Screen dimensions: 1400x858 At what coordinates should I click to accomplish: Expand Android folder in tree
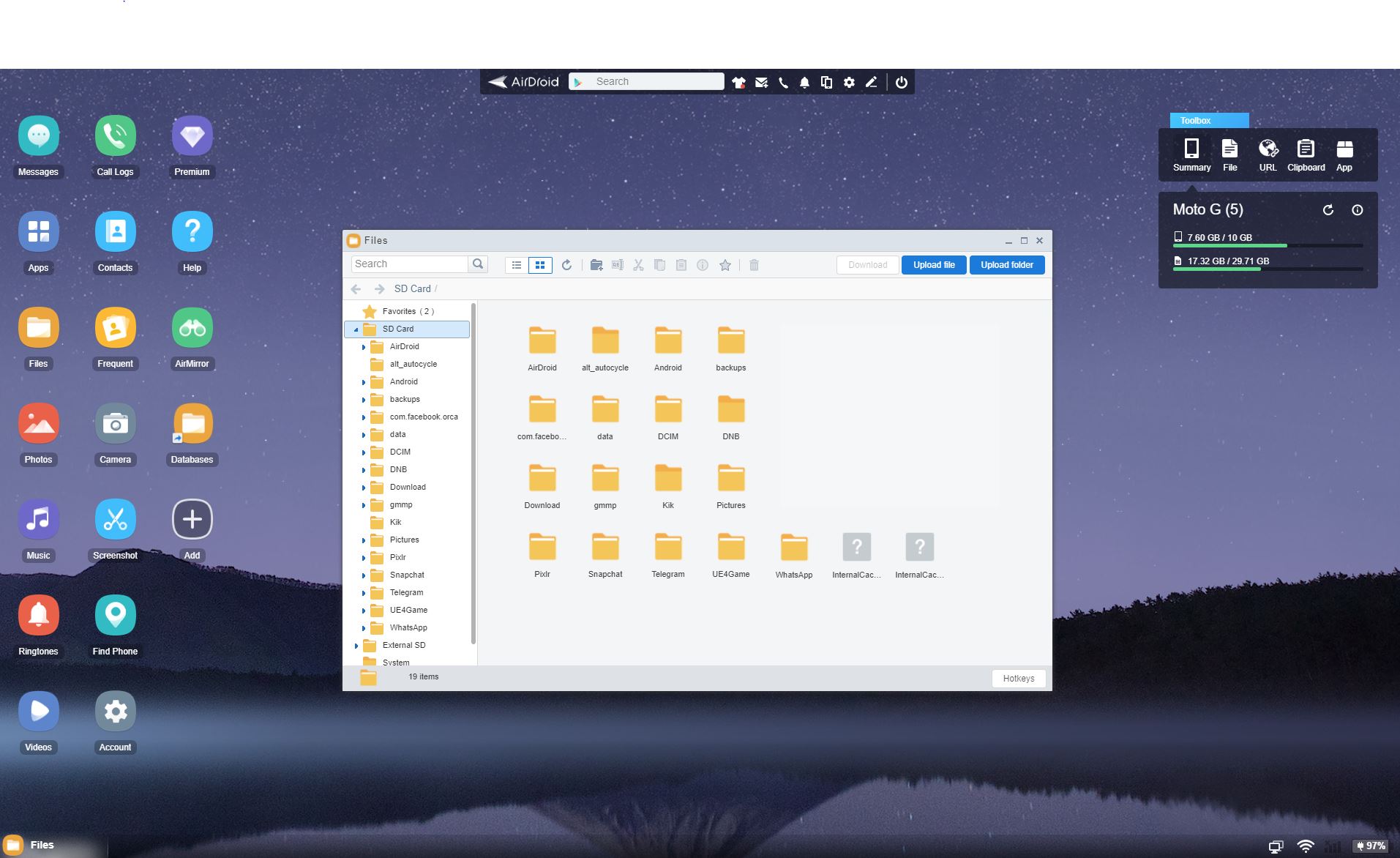point(364,382)
